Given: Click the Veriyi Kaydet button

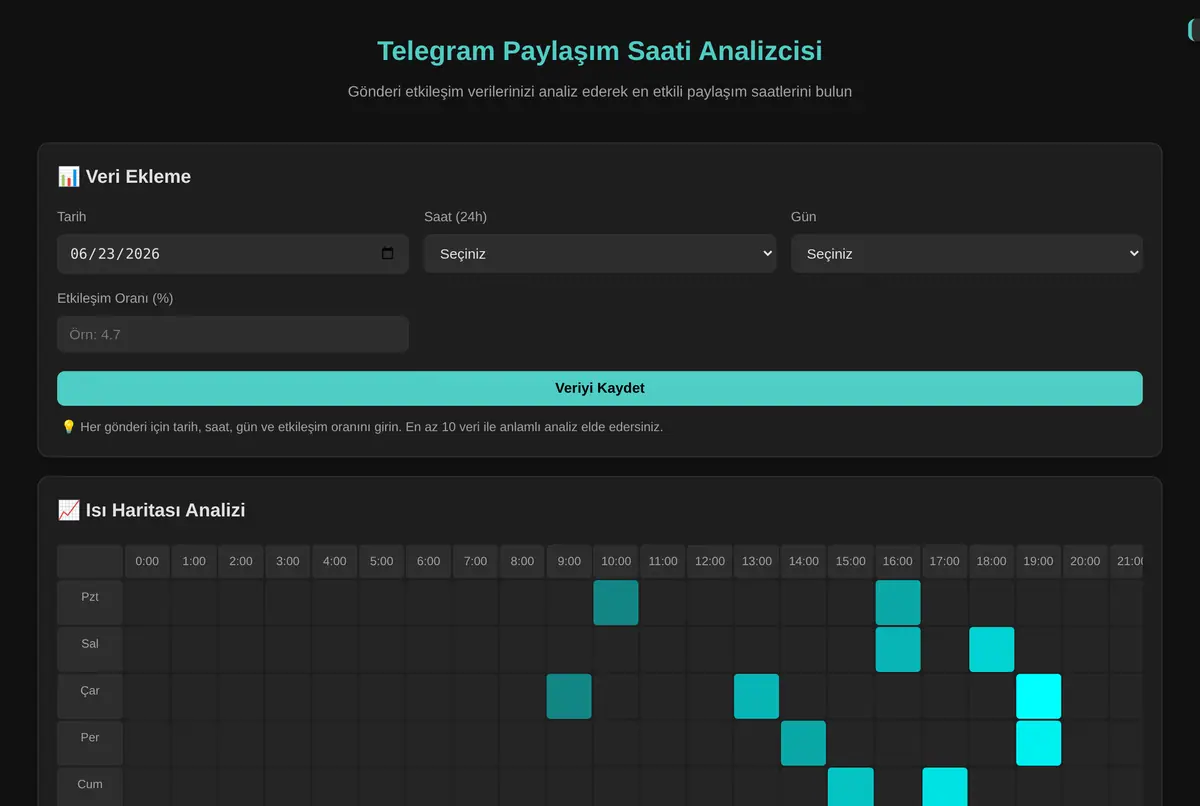Looking at the screenshot, I should point(600,388).
